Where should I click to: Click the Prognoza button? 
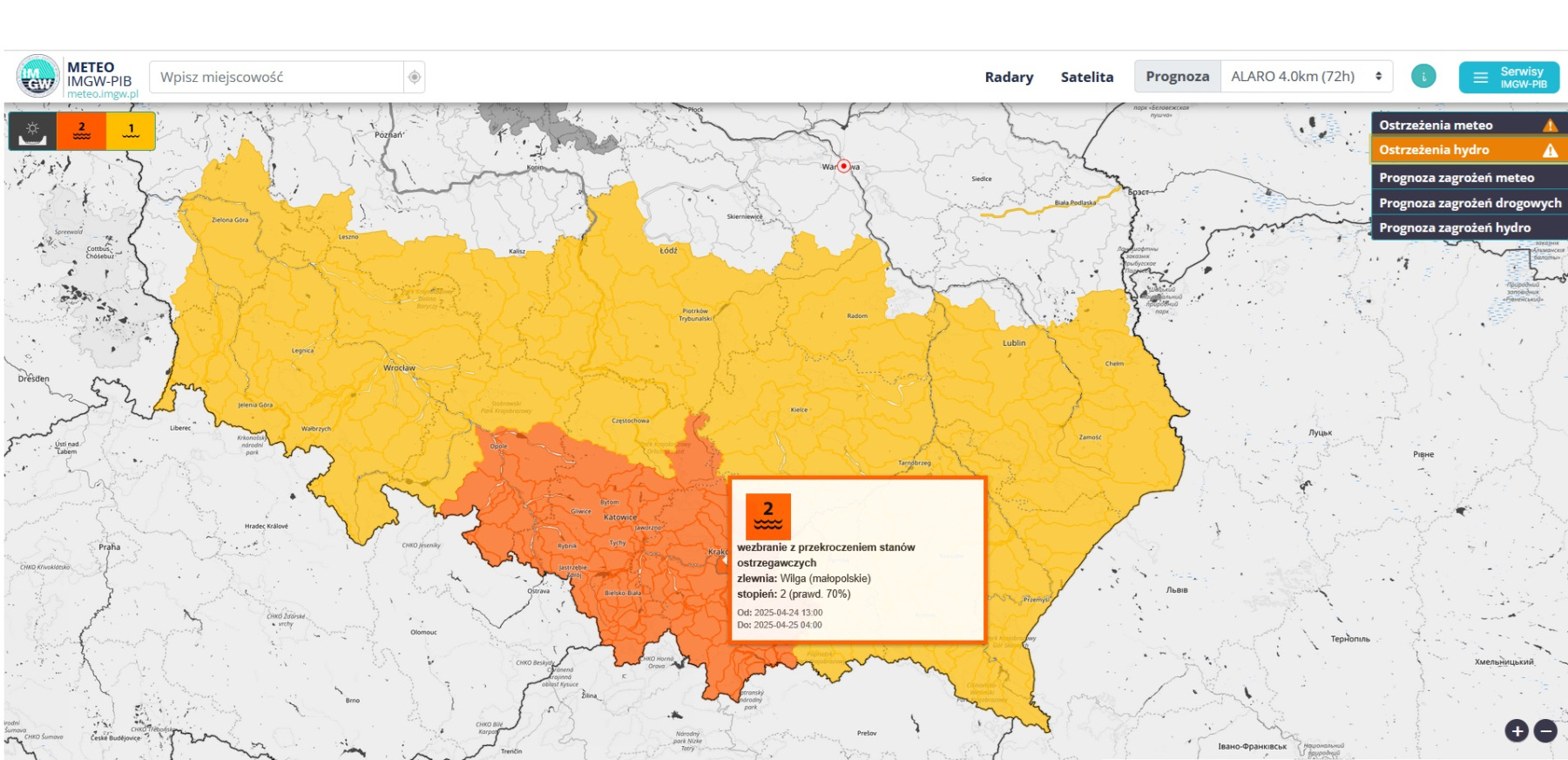1177,77
